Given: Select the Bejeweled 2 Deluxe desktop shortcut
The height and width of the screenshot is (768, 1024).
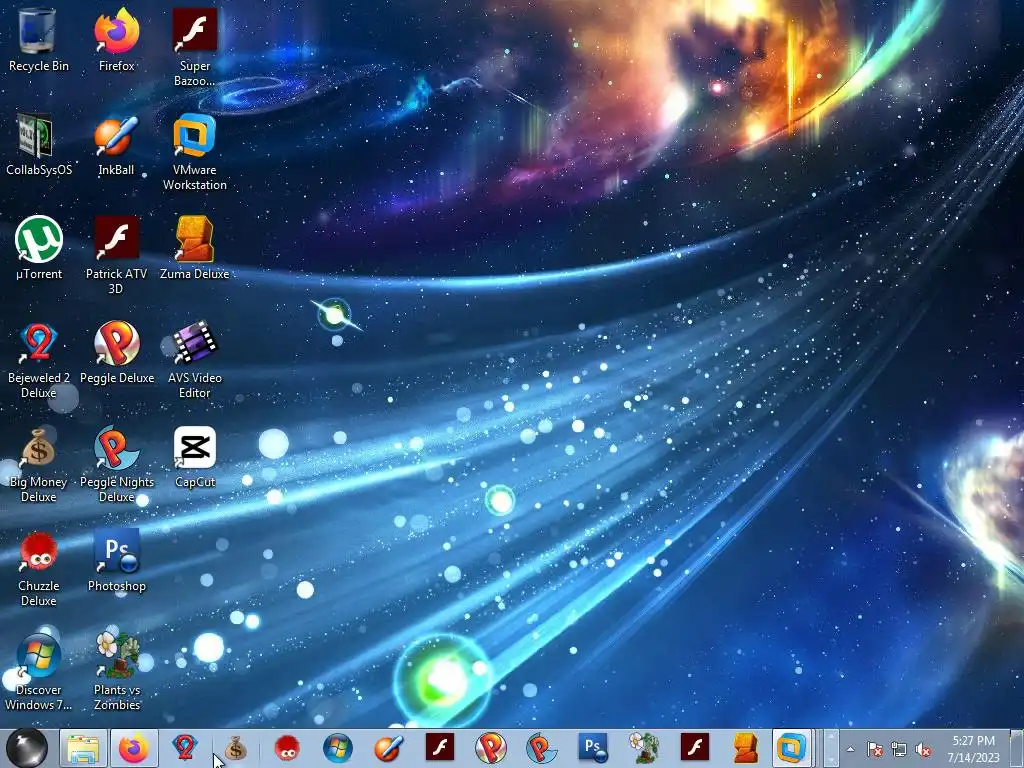Looking at the screenshot, I should point(39,359).
